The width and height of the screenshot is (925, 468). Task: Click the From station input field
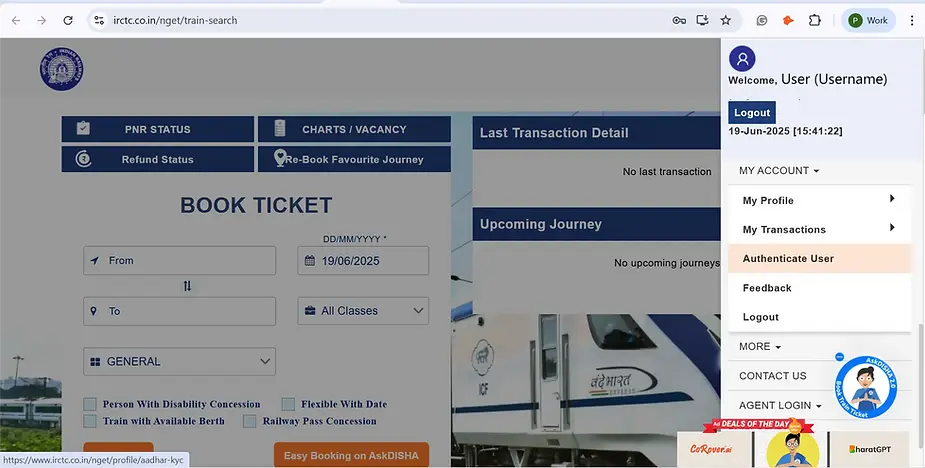click(179, 260)
